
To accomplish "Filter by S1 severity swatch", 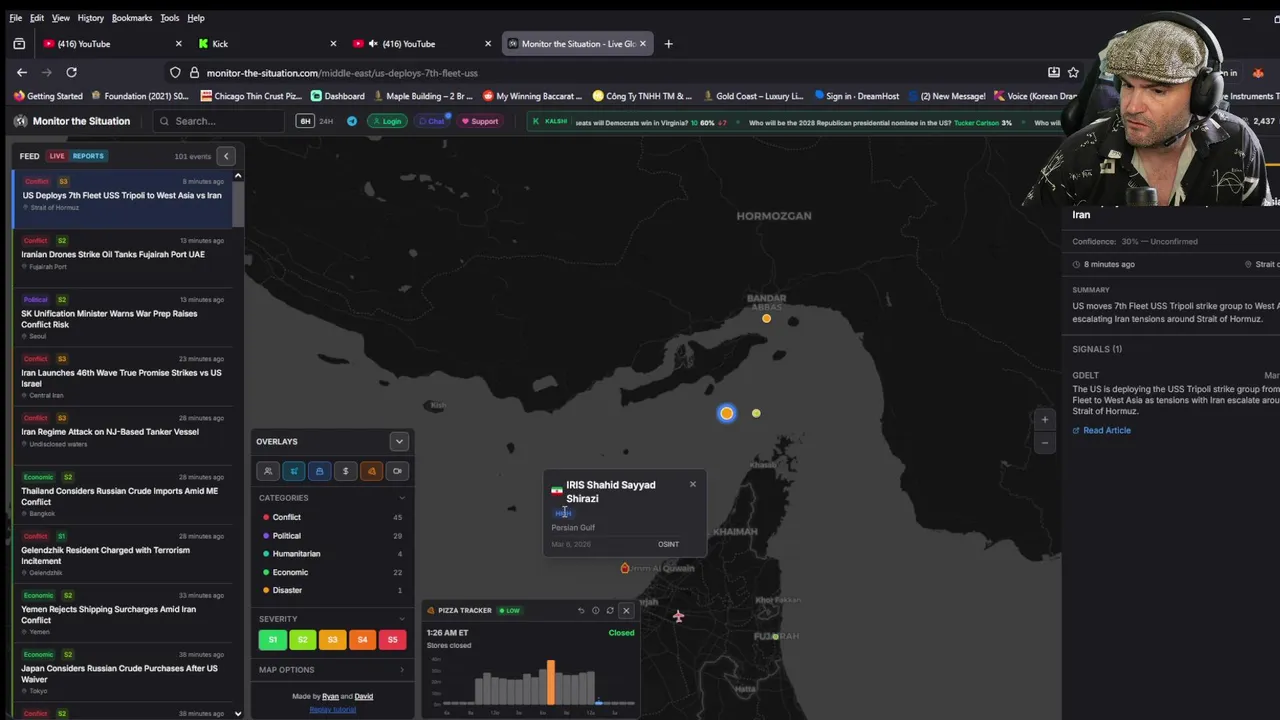I will pyautogui.click(x=273, y=640).
